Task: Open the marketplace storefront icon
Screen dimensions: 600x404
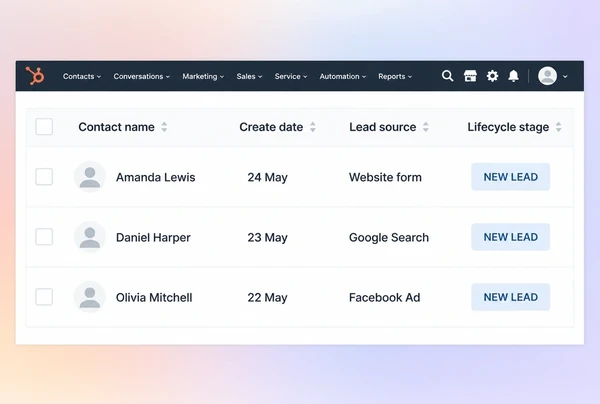Action: tap(470, 76)
